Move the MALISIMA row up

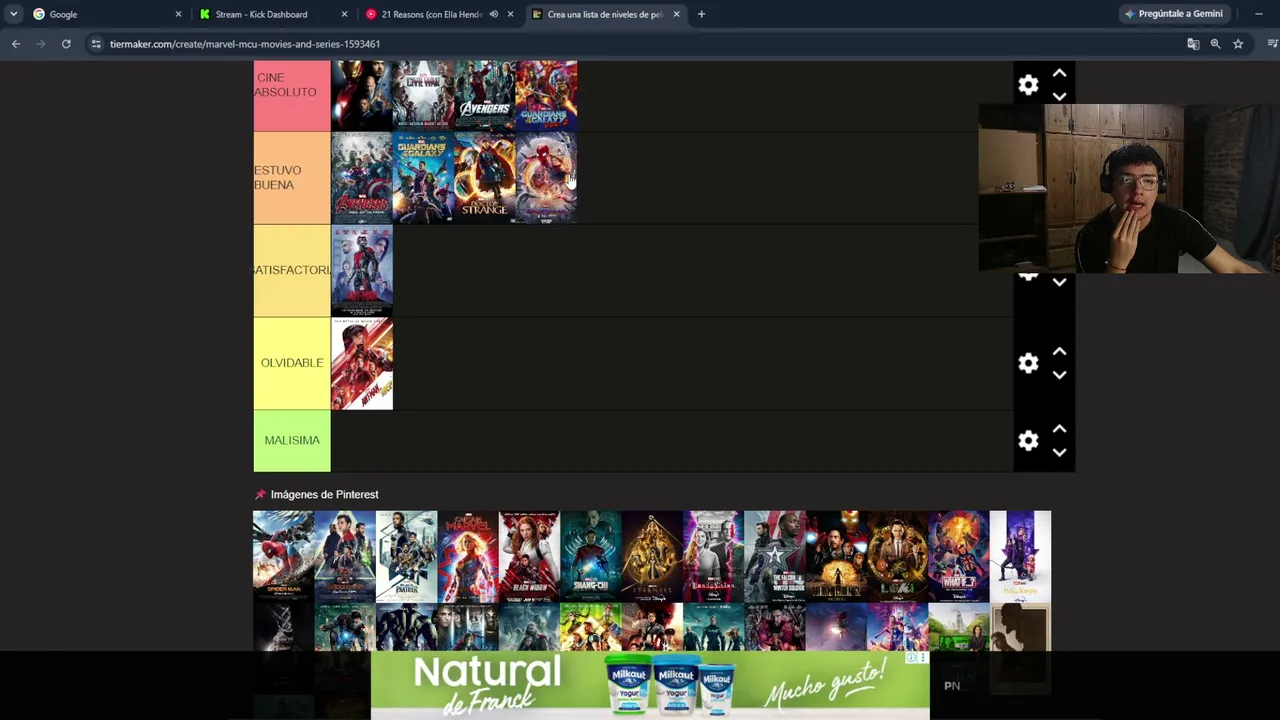click(x=1060, y=429)
